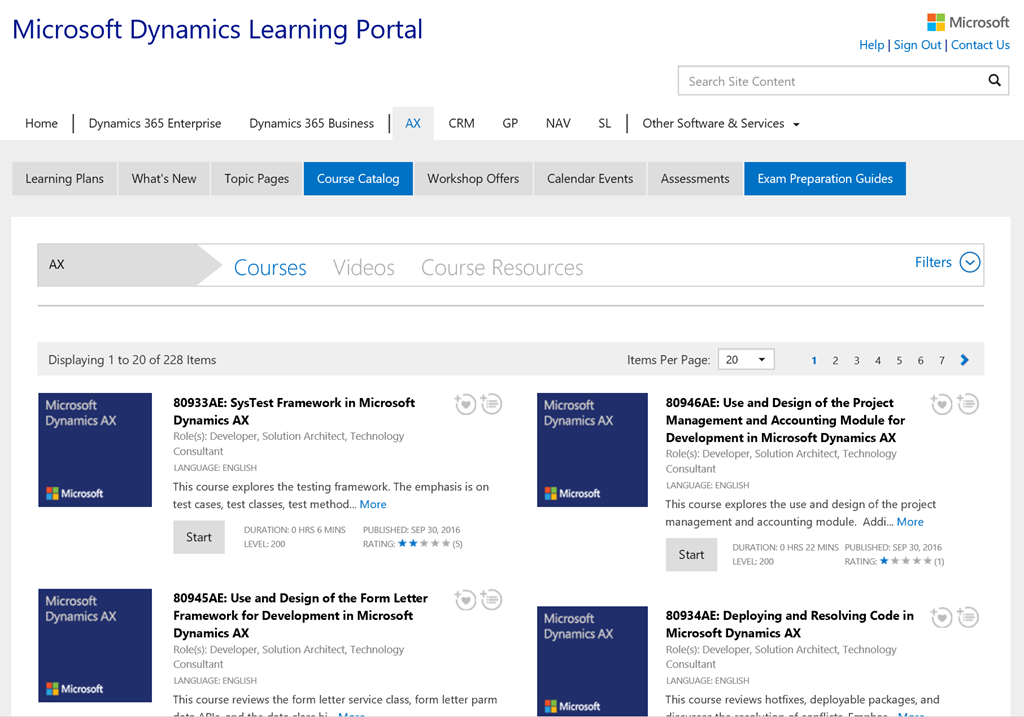Start the 80933AE SysTest Framework course
This screenshot has width=1024, height=717.
tap(199, 537)
